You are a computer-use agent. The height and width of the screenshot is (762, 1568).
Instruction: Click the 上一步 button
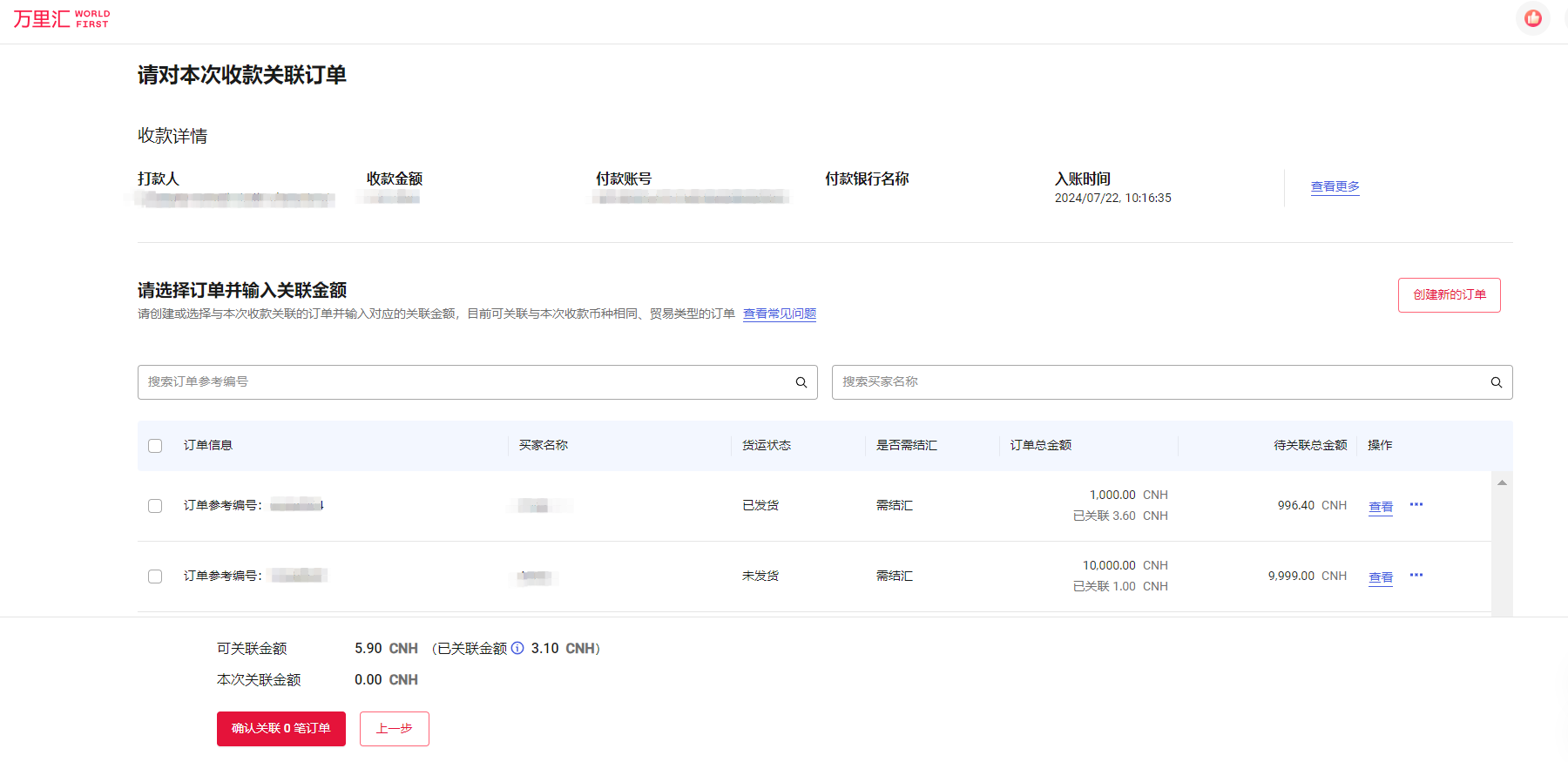click(394, 729)
